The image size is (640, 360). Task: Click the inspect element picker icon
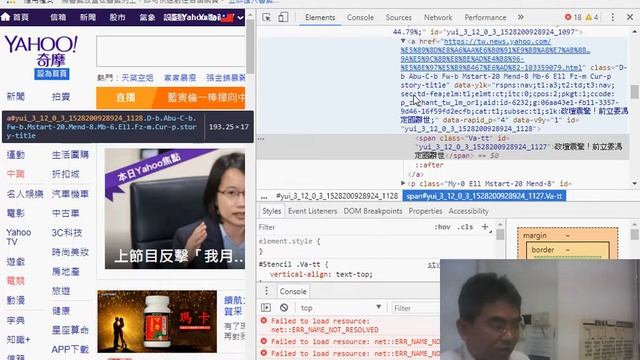pos(267,18)
